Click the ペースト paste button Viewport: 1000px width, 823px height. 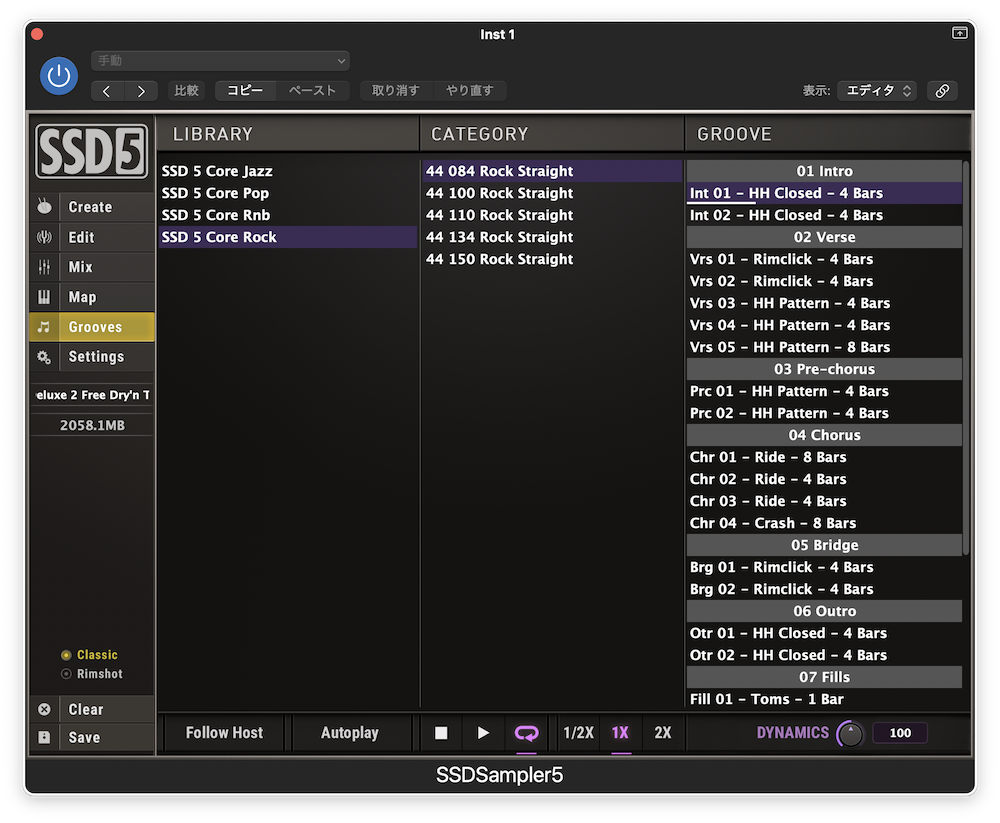312,91
